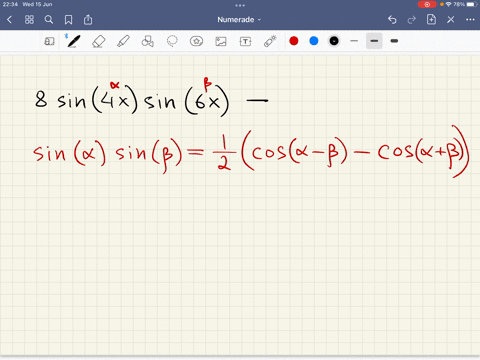Viewport: 480px width, 360px height.
Task: Select the thickest stroke width
Action: [394, 41]
